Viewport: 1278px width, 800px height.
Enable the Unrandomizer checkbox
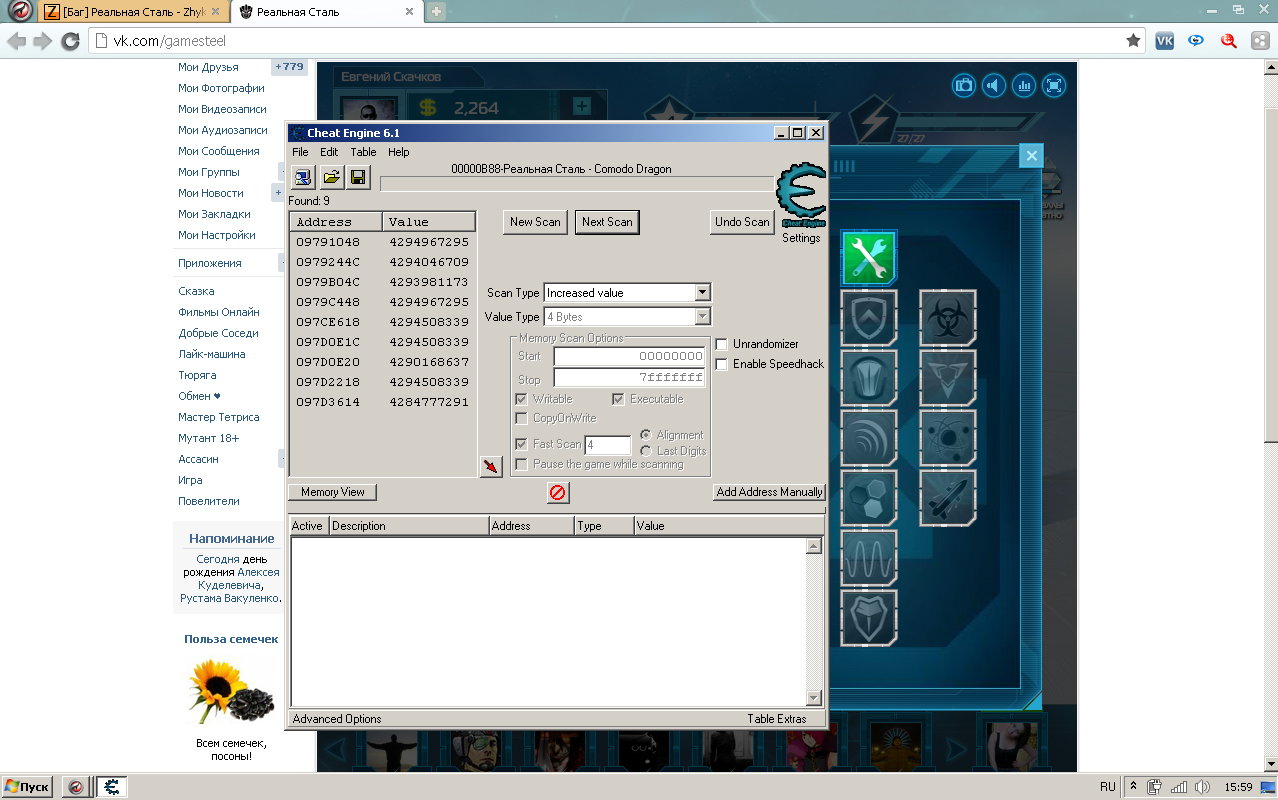(722, 344)
